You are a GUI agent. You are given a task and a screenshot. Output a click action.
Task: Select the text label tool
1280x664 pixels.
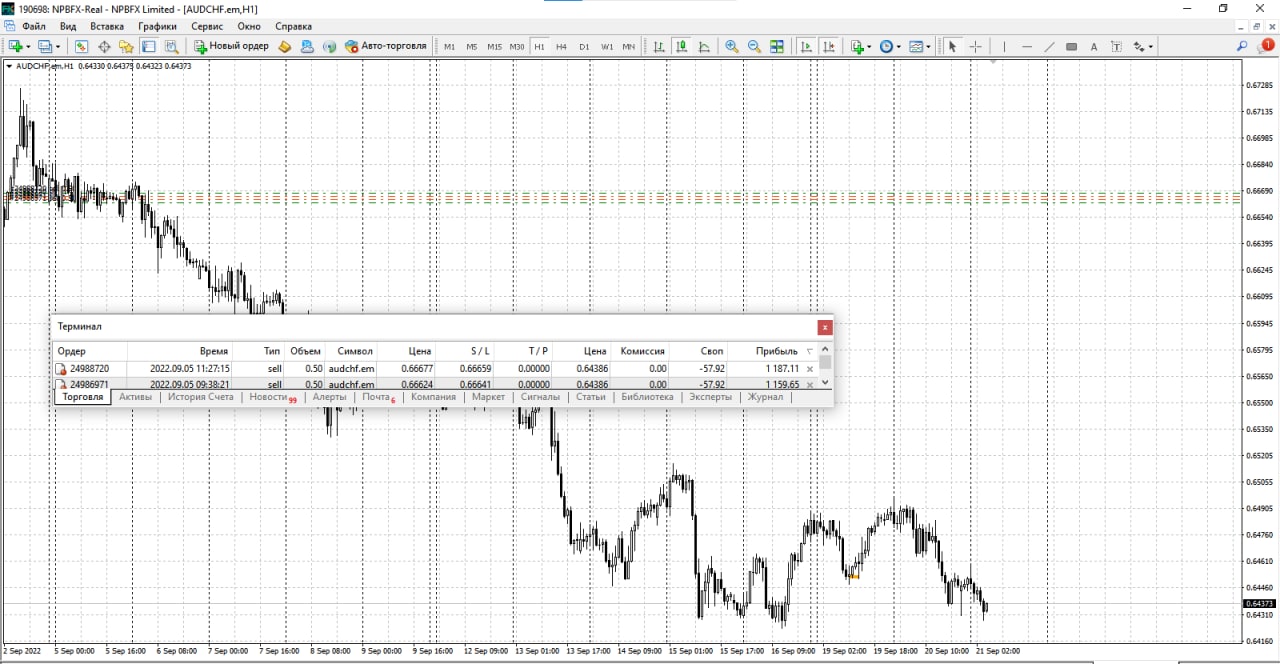pyautogui.click(x=1116, y=46)
